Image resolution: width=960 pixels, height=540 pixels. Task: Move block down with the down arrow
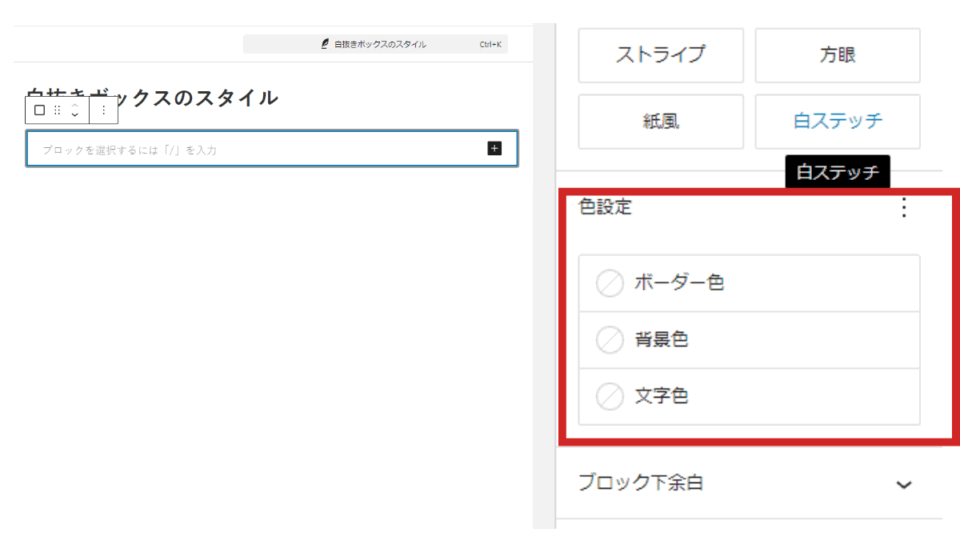(x=75, y=114)
